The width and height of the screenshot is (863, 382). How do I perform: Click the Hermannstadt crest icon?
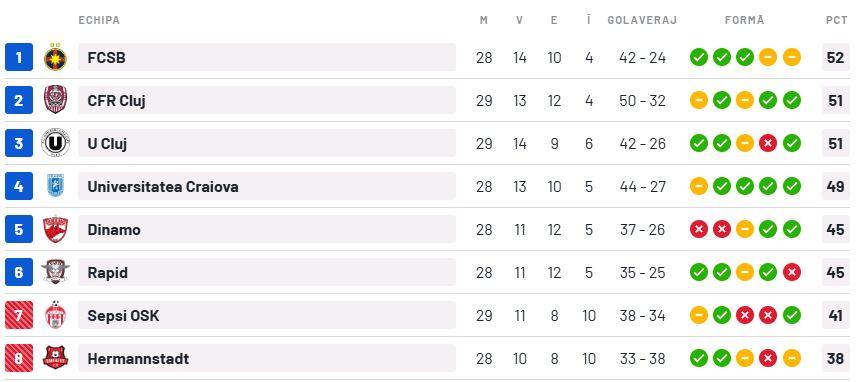(55, 358)
